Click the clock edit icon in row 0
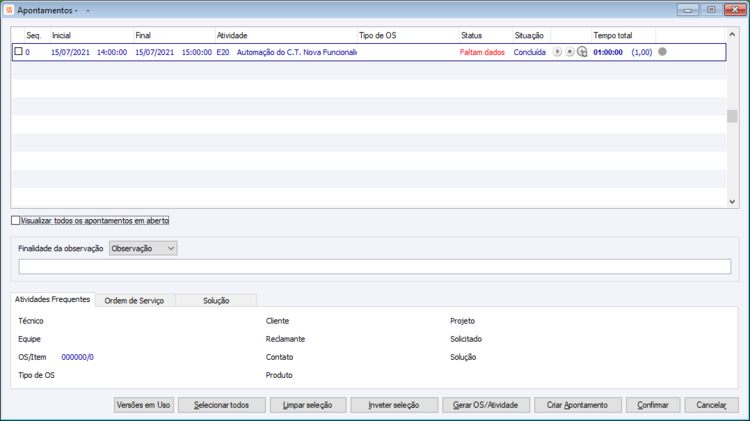This screenshot has height=421, width=750. tap(582, 52)
